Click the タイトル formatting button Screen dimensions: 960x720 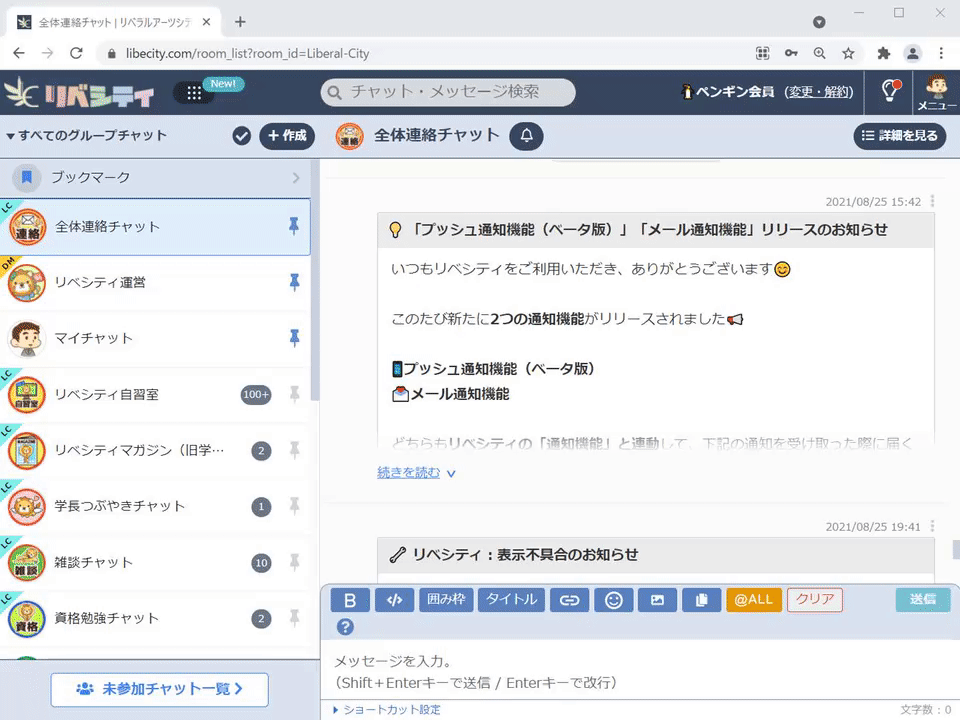coord(511,599)
